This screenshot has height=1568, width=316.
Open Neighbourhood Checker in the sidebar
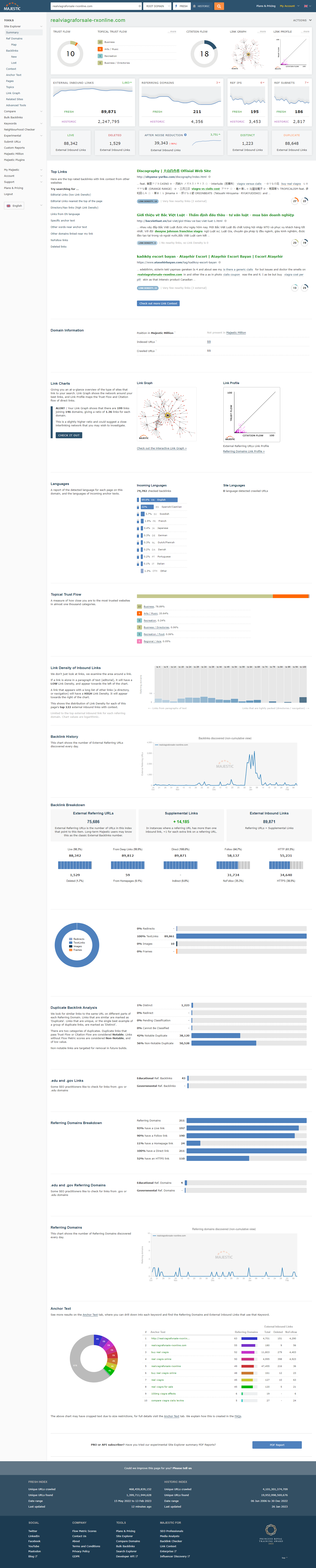pyautogui.click(x=19, y=130)
